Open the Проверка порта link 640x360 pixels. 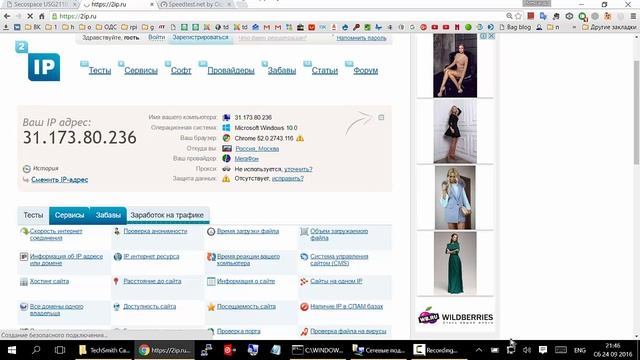tap(238, 331)
